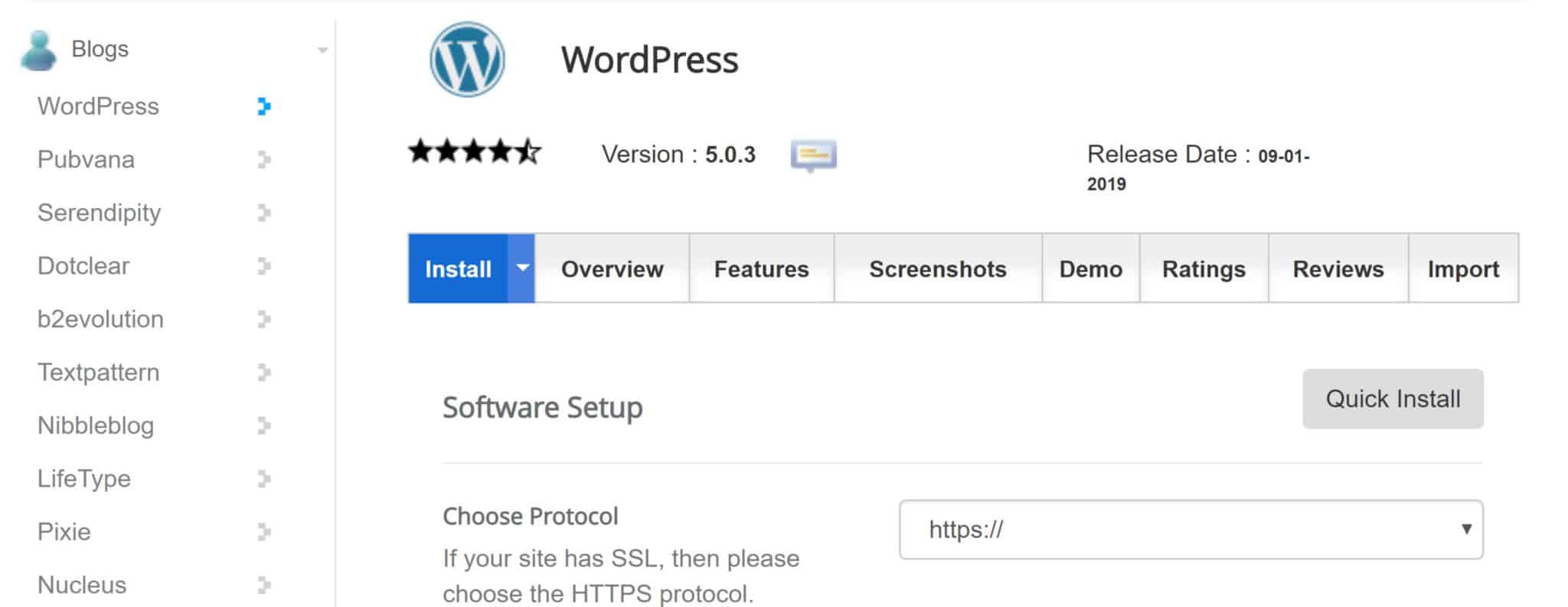Select Serendipity in the sidebar
Image resolution: width=1568 pixels, height=607 pixels.
(99, 213)
